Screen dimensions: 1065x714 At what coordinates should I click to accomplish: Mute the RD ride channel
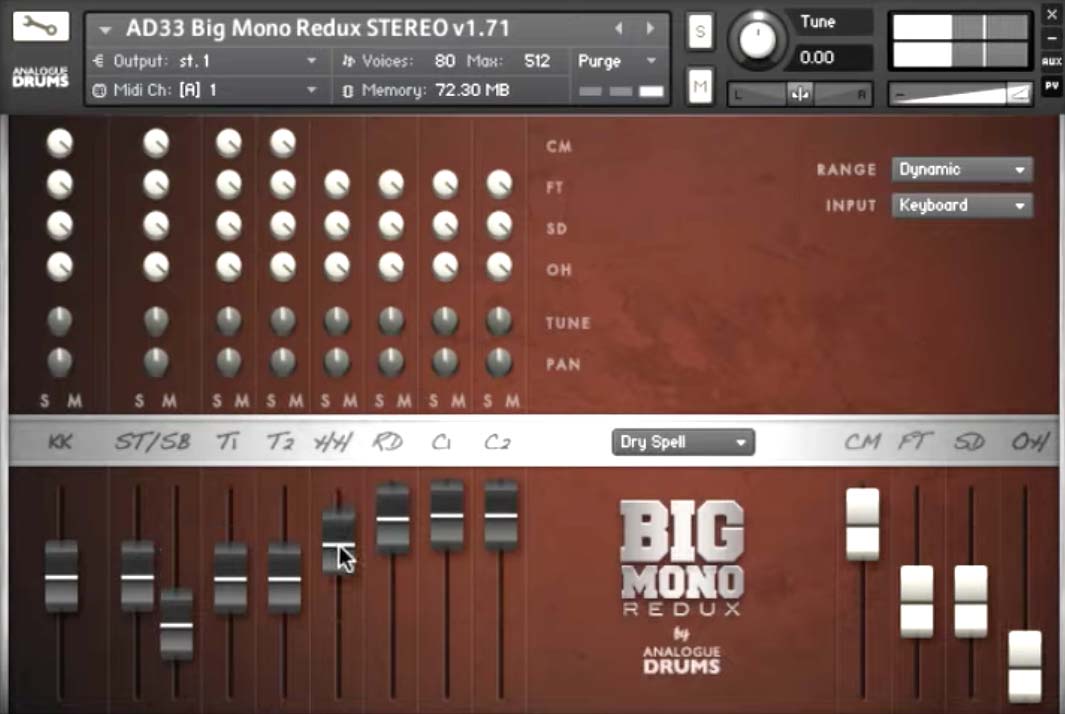pos(404,401)
